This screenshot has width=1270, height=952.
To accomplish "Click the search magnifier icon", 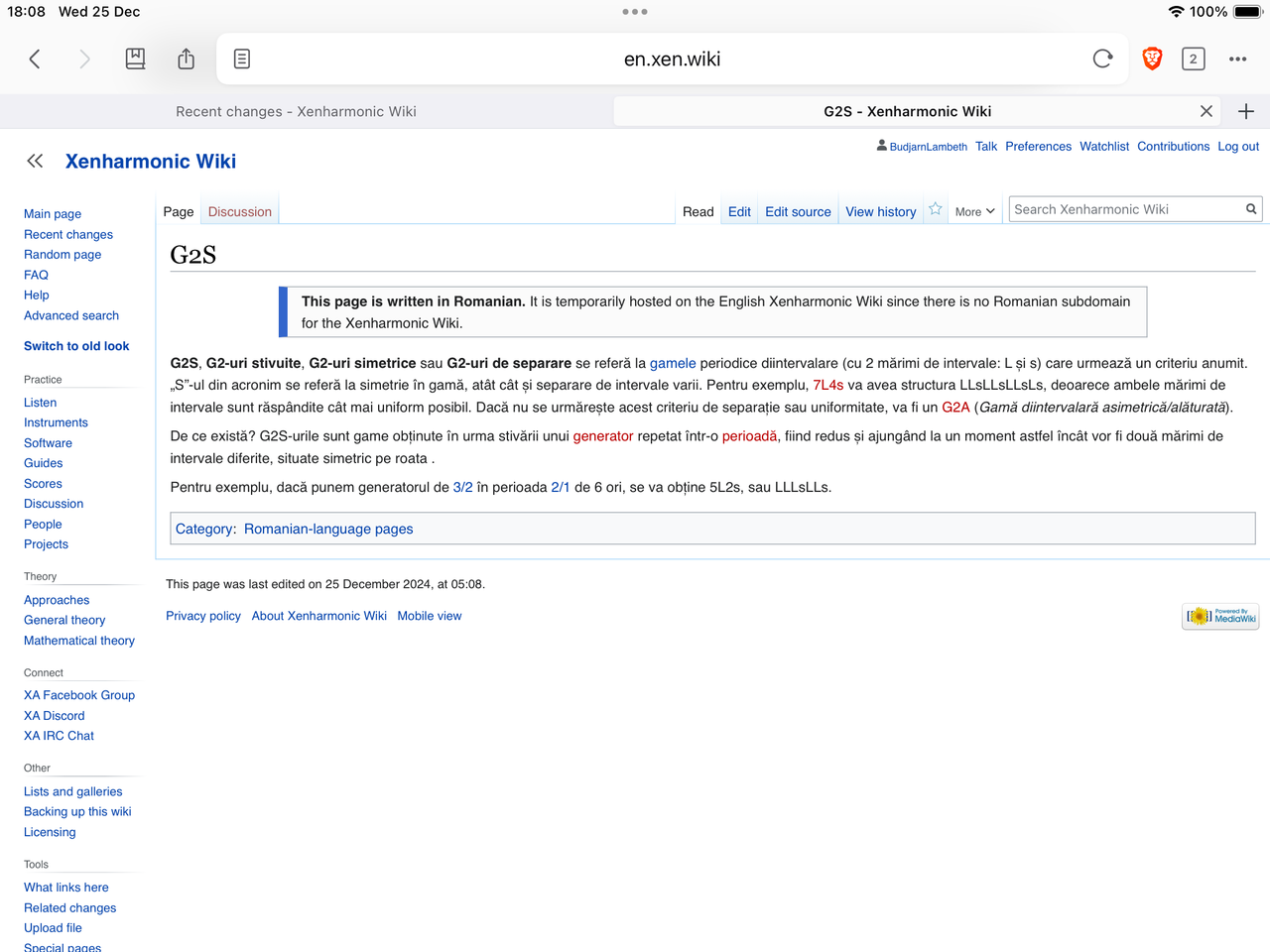I will (x=1251, y=209).
